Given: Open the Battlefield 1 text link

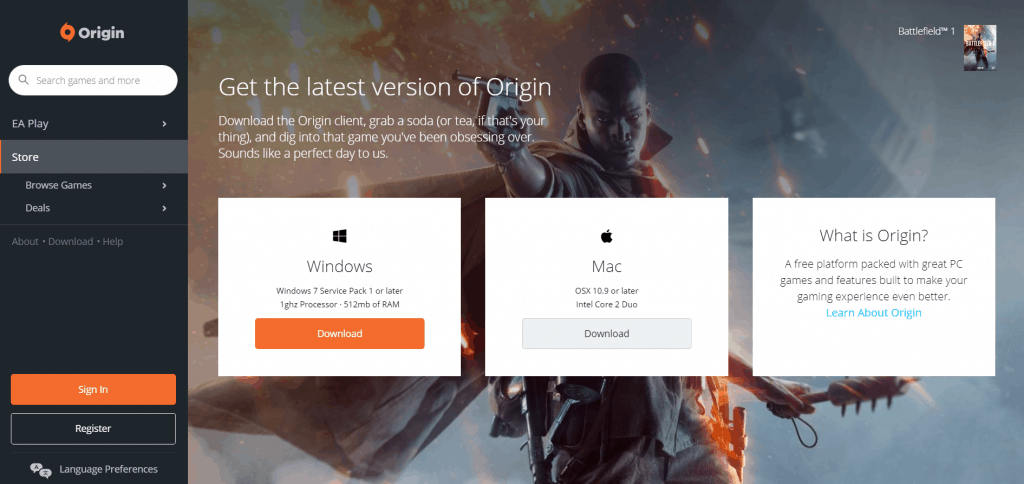Looking at the screenshot, I should click(926, 31).
